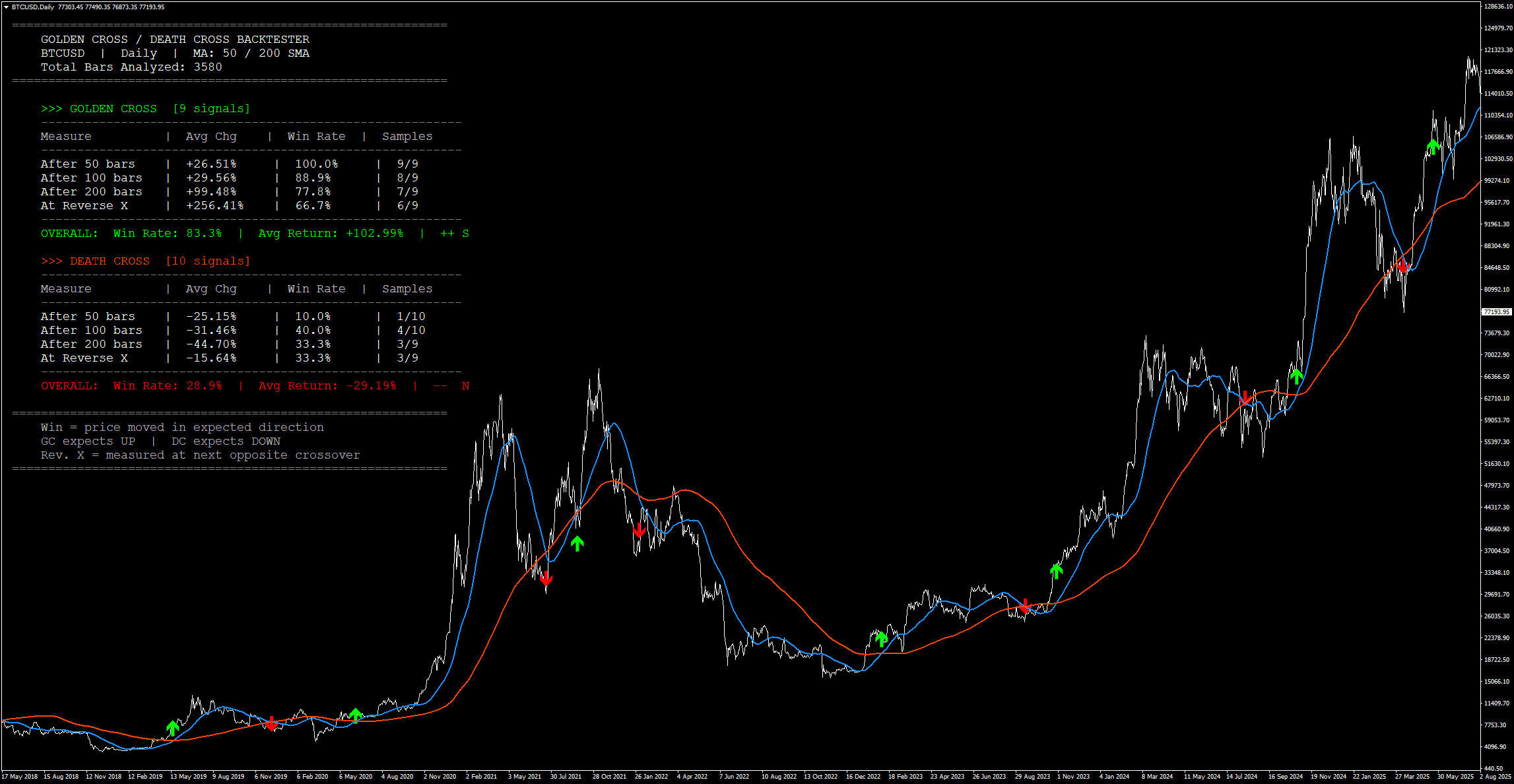
Task: Click the red death cross arrow near 6 Nov 2019
Action: tap(273, 723)
